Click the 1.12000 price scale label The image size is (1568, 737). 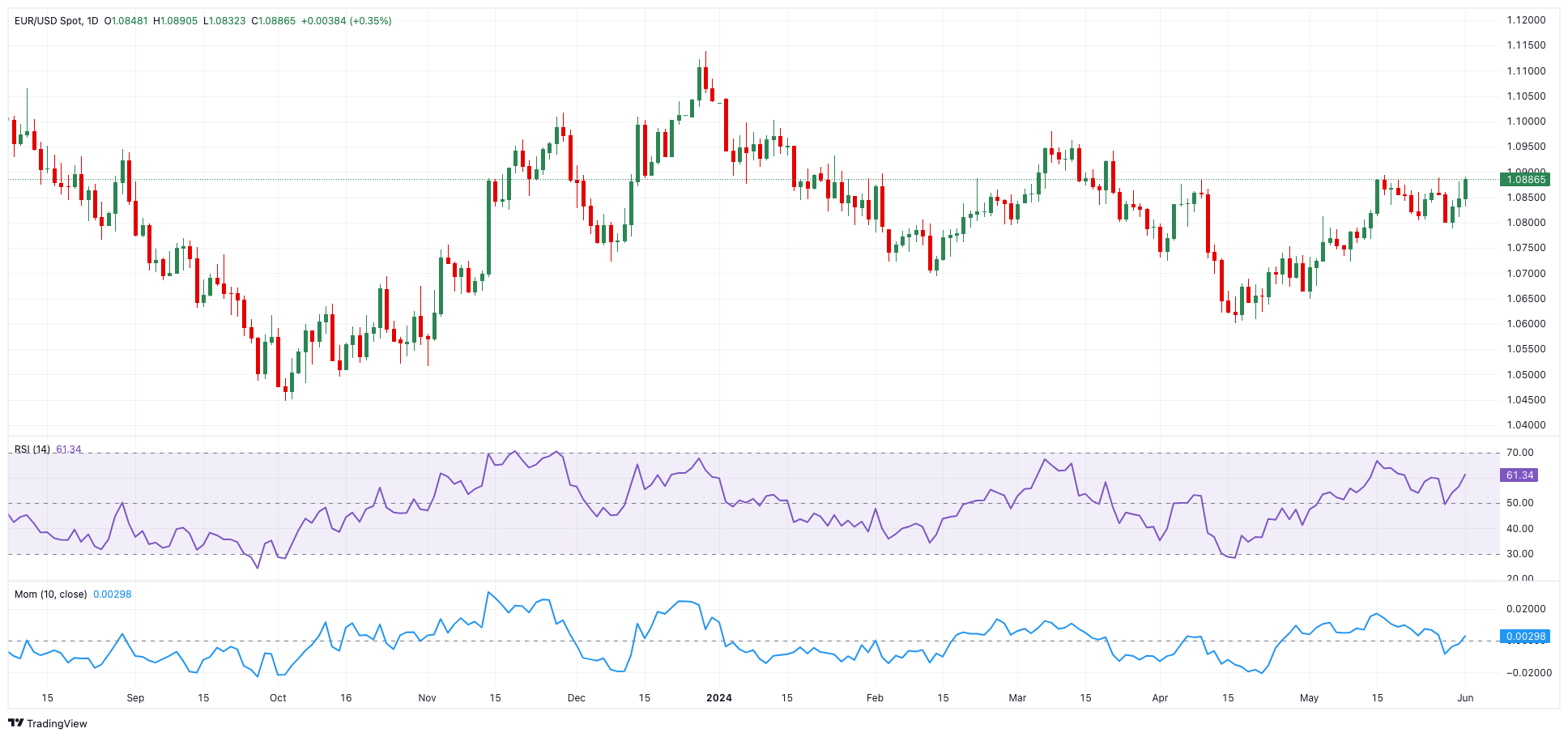coord(1526,20)
